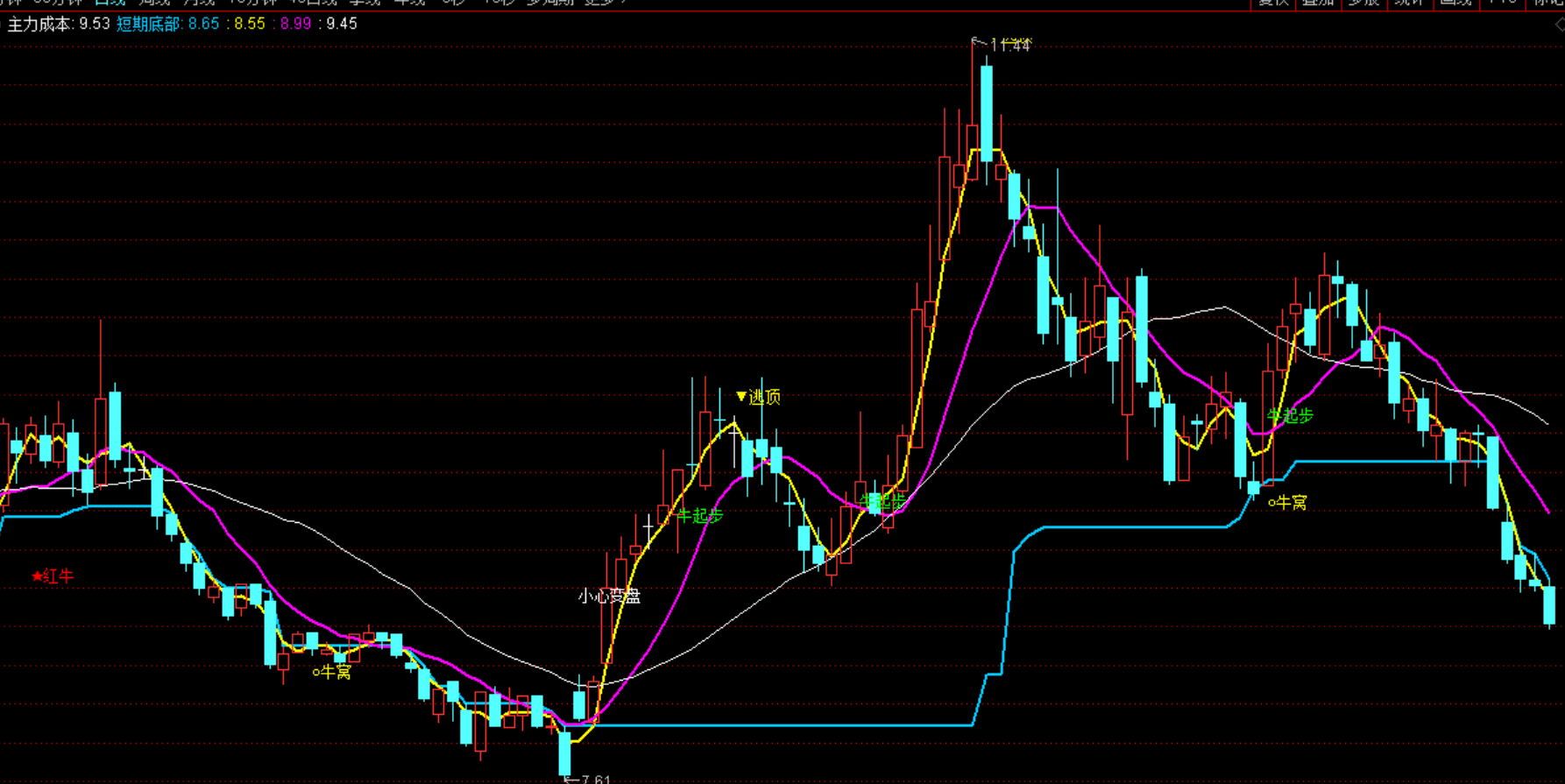Click the 复权 toolbar button

click(x=1272, y=4)
